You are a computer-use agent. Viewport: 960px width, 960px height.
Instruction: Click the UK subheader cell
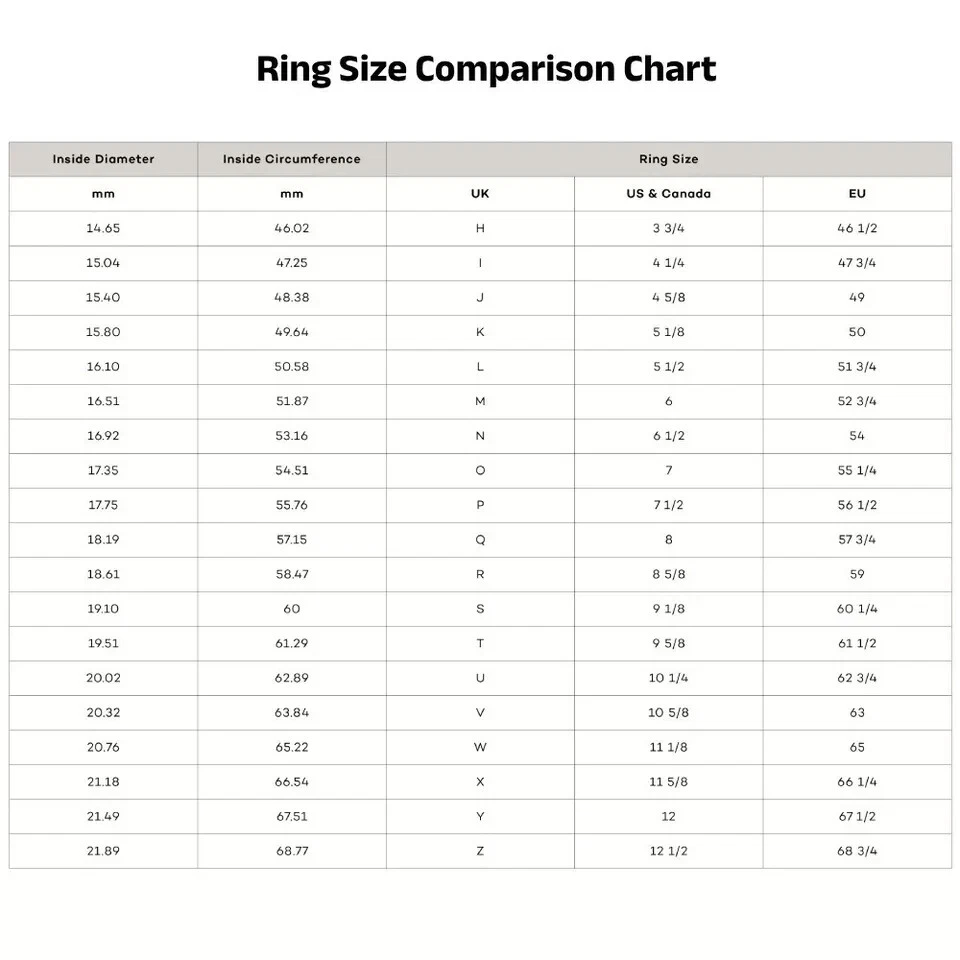480,194
